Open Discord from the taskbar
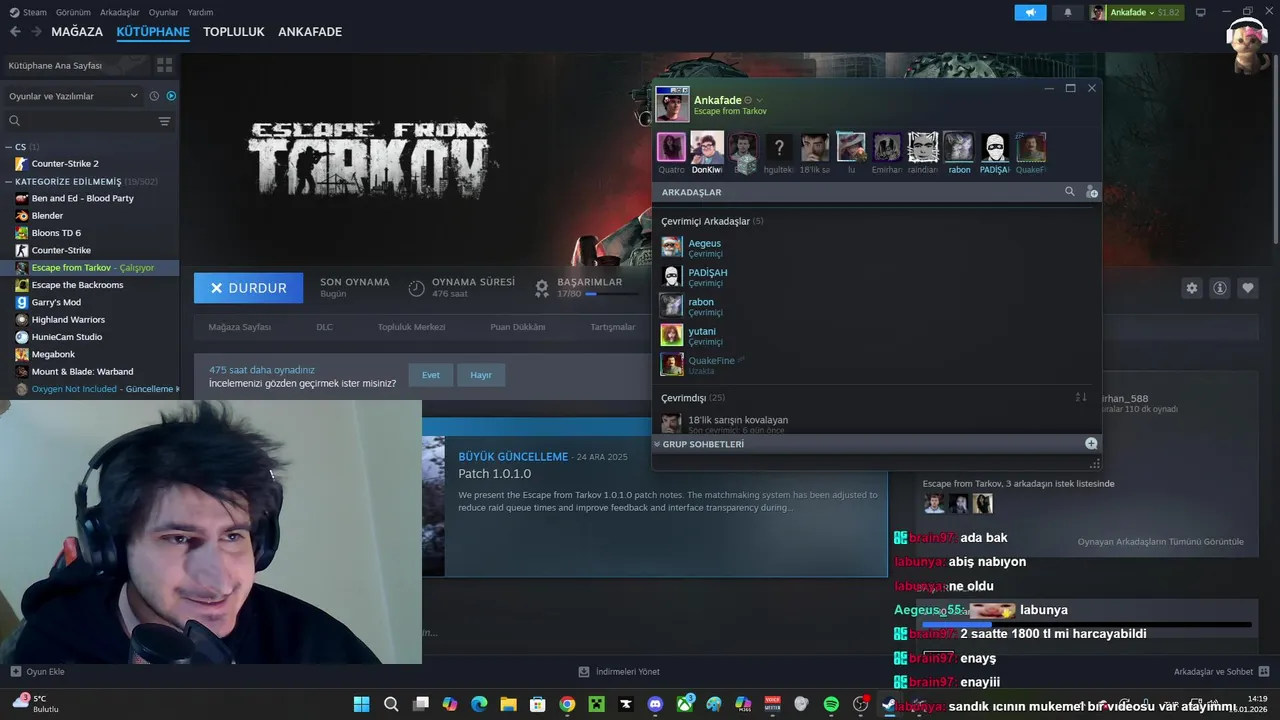This screenshot has height=720, width=1280. pyautogui.click(x=655, y=704)
